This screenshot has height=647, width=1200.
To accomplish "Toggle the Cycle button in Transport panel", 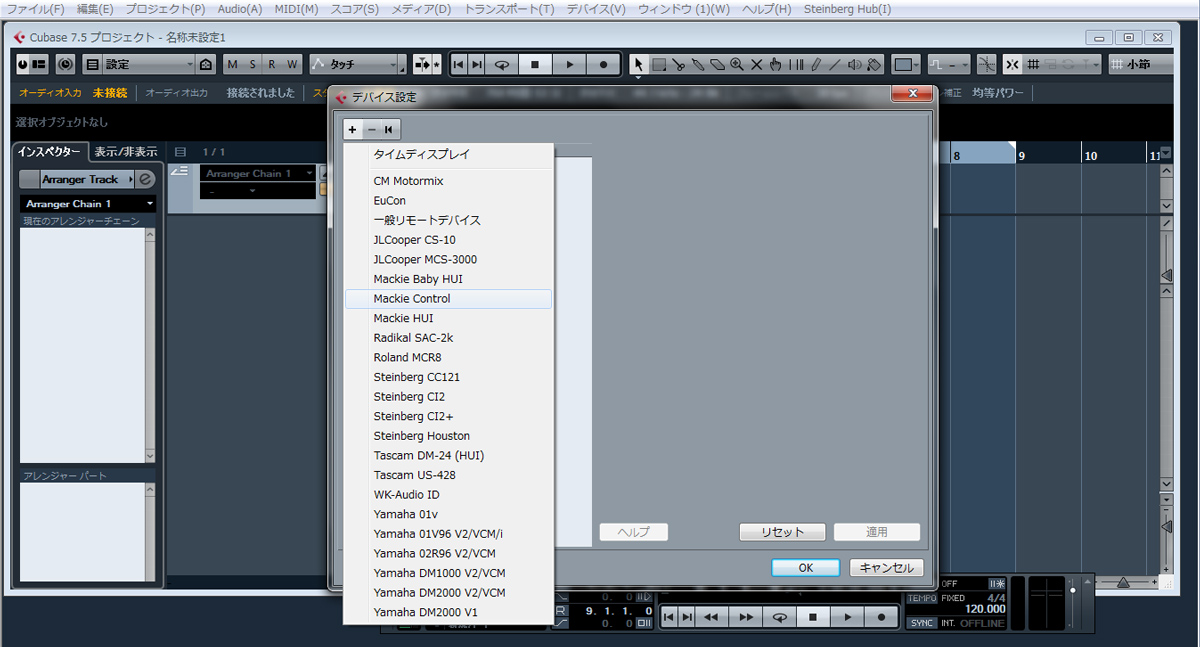I will [x=779, y=618].
